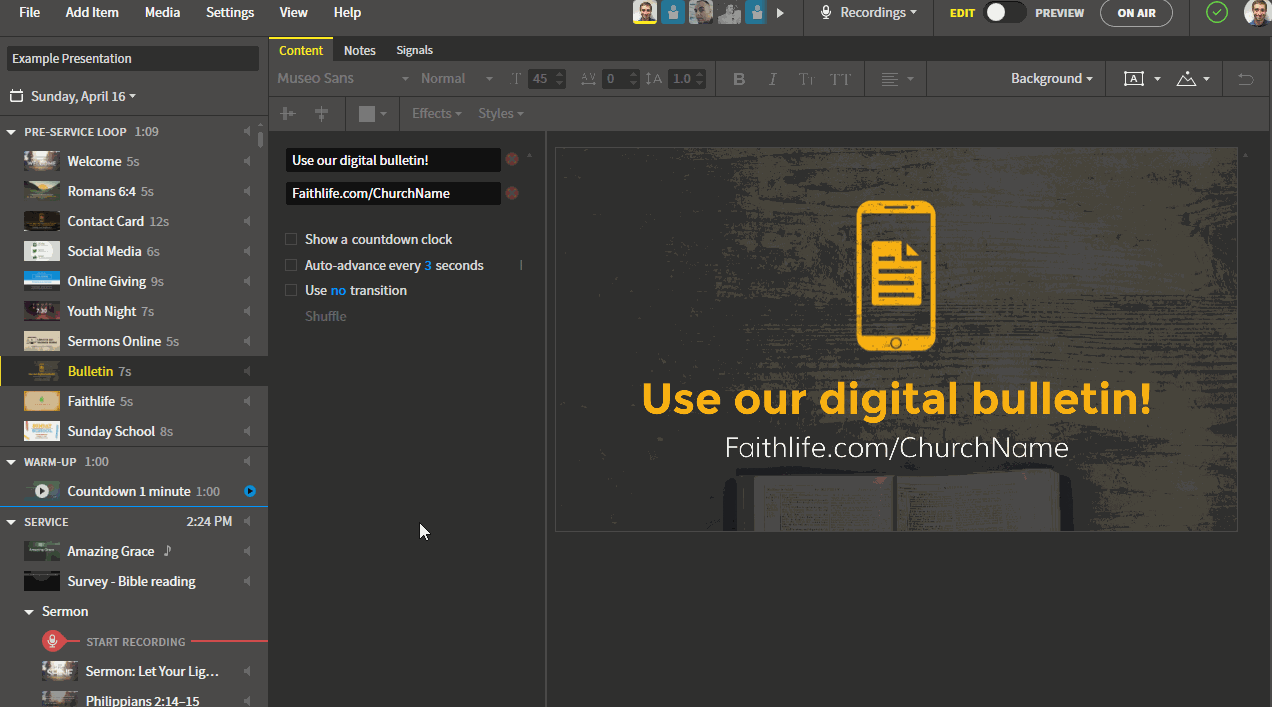The image size is (1272, 707).
Task: Toggle the Edit/Preview switch
Action: click(x=1005, y=12)
